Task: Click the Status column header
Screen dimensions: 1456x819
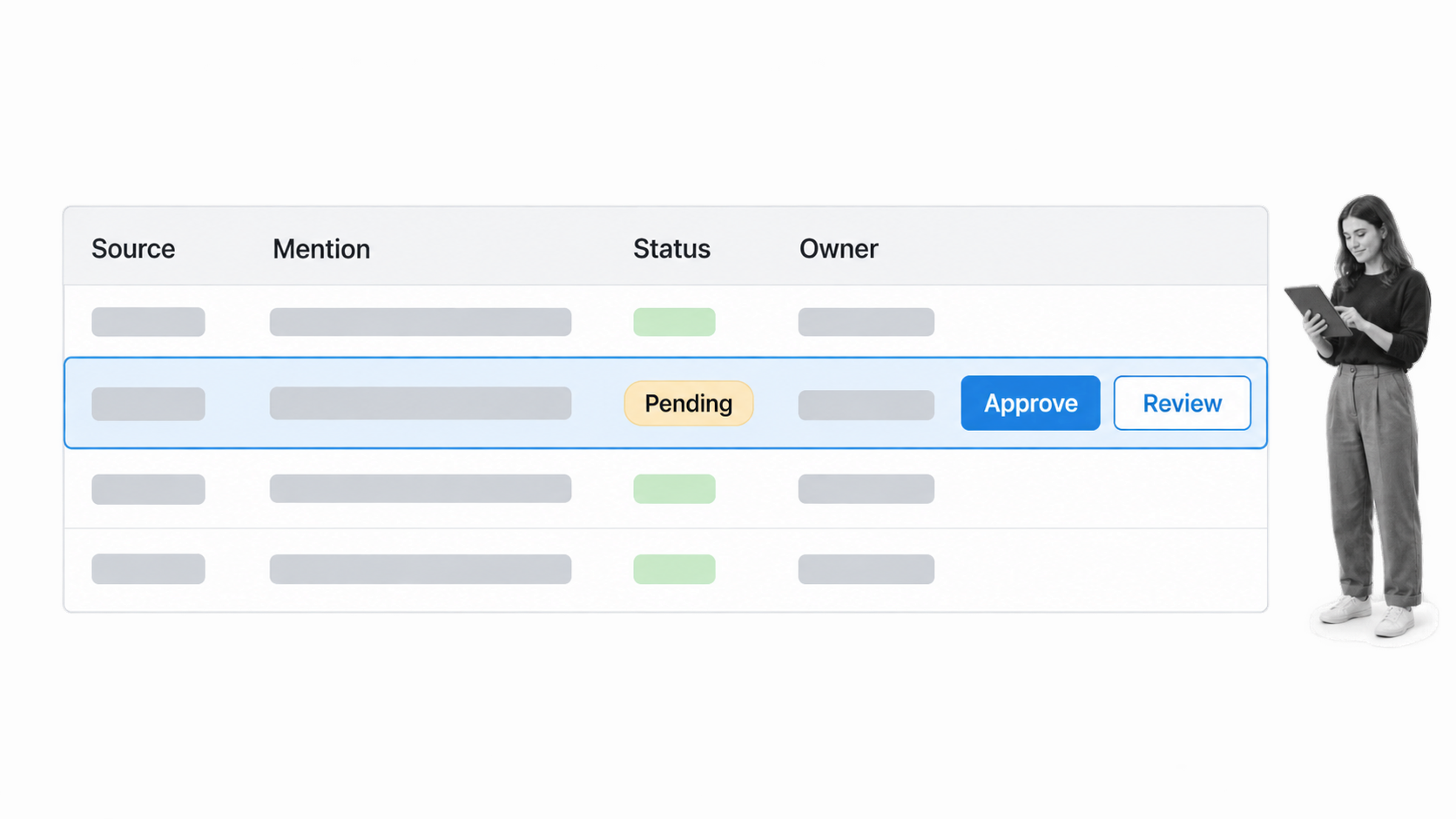Action: point(671,249)
